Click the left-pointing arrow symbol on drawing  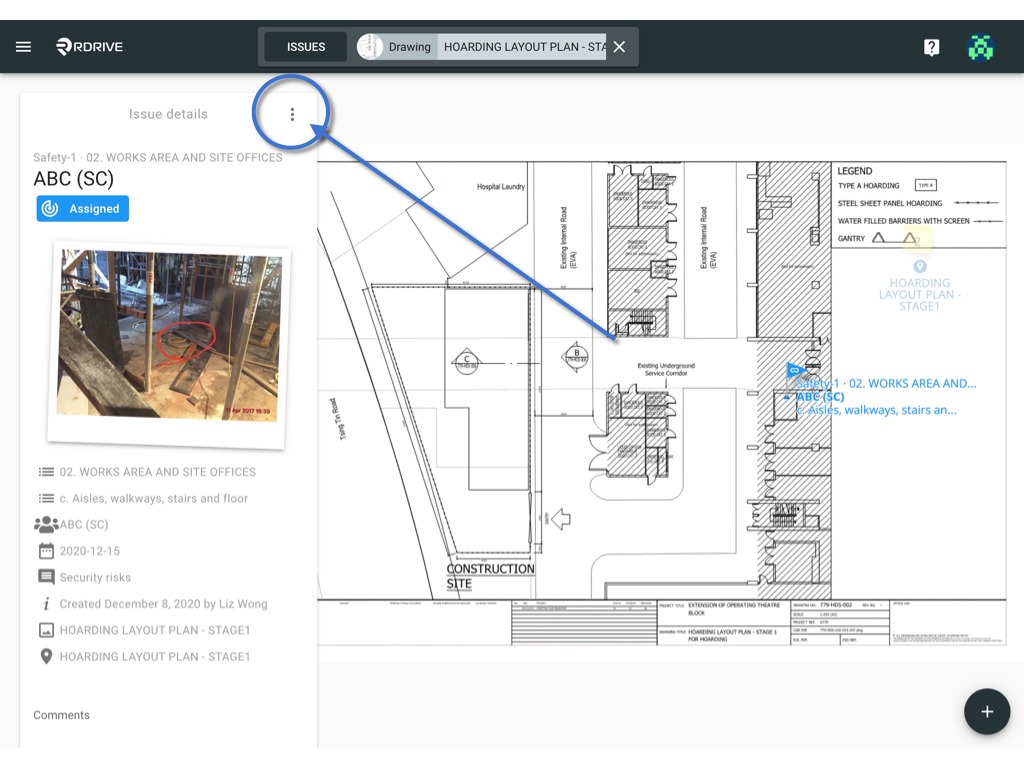[561, 520]
